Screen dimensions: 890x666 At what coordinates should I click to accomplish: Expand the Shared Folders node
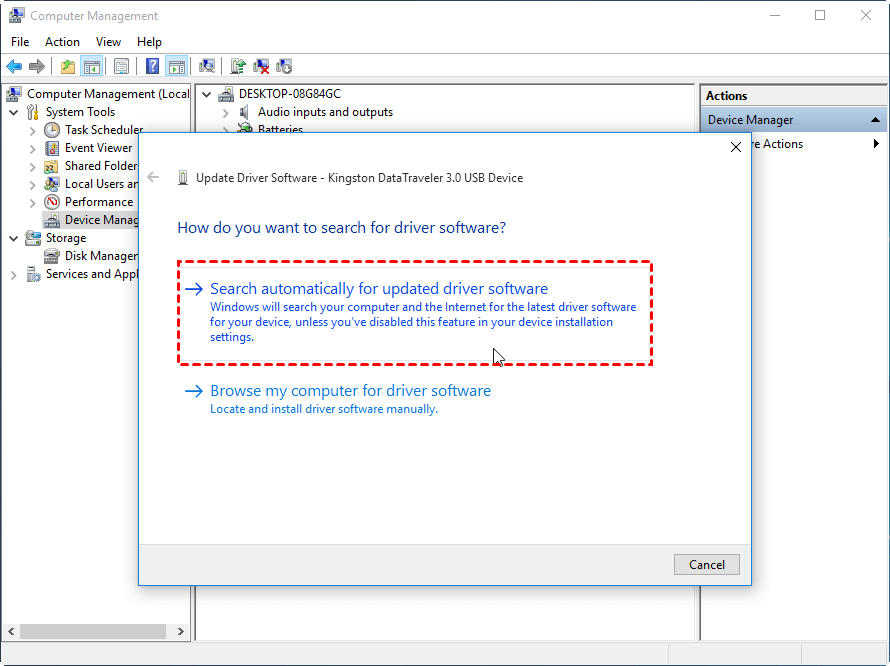pyautogui.click(x=32, y=167)
